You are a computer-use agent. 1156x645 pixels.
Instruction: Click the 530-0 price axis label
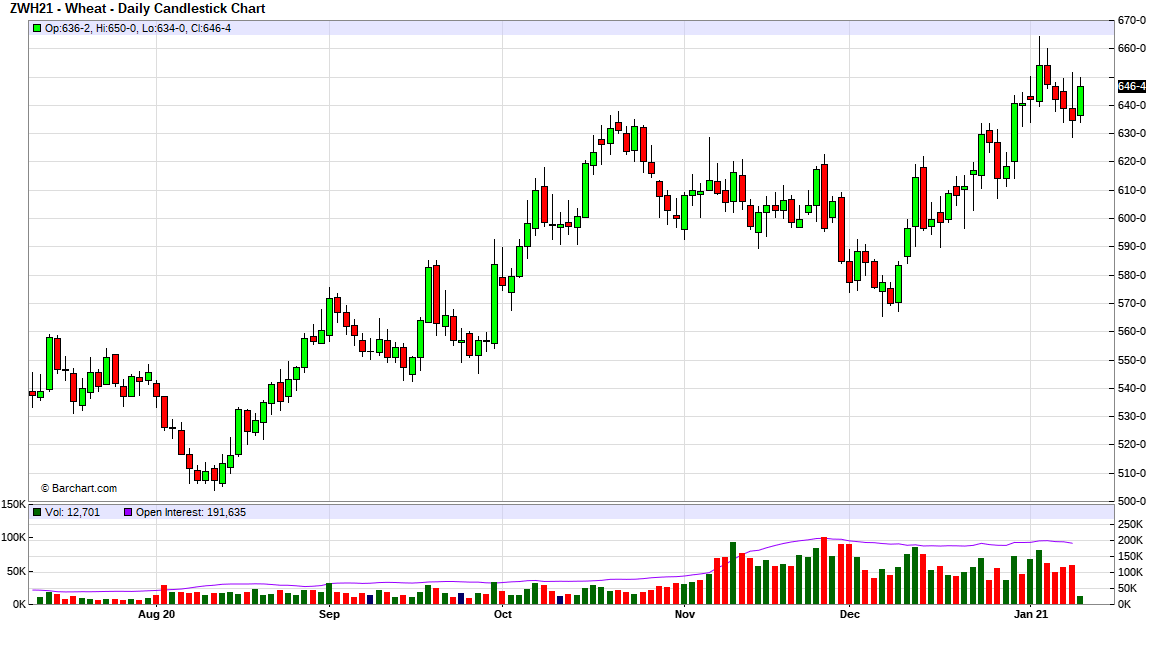1132,416
